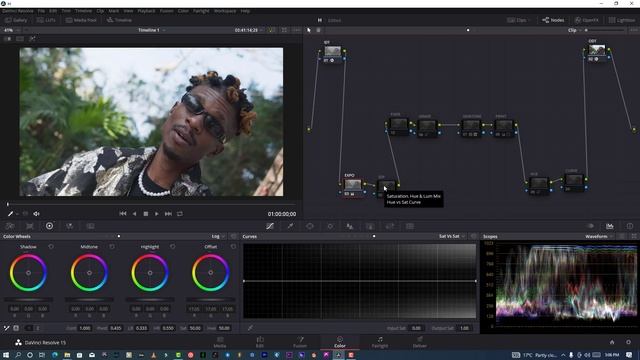This screenshot has width=640, height=360.
Task: Toggle the Timeline panel button
Action: click(119, 20)
